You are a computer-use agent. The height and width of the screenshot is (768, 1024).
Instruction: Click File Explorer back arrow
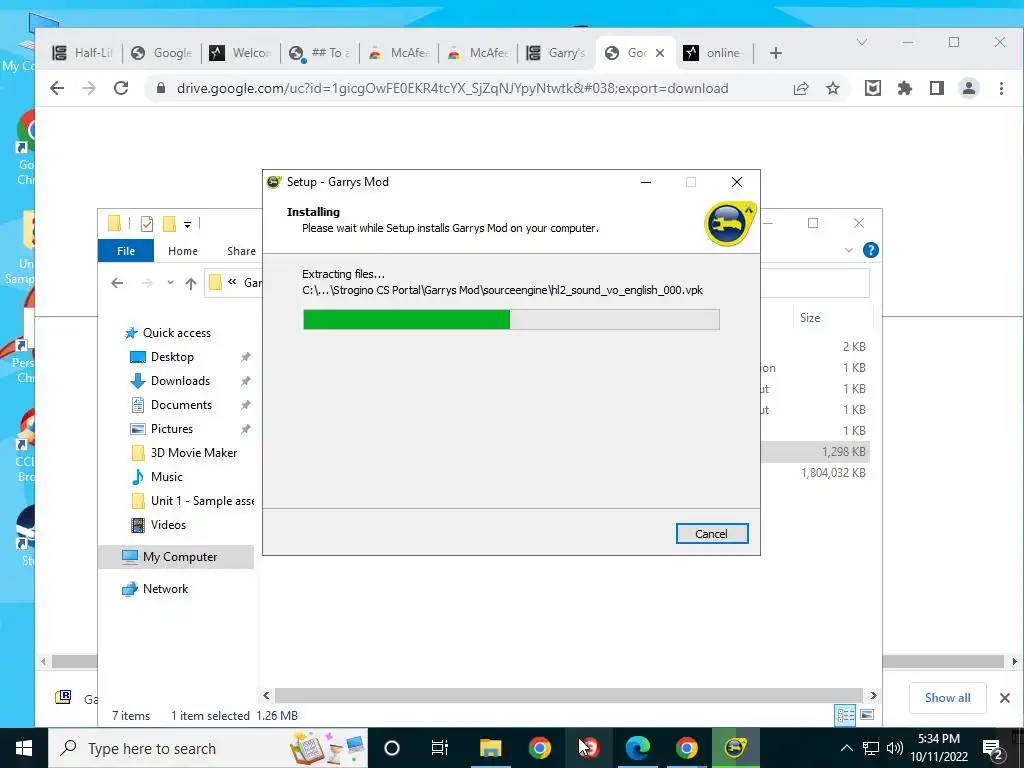117,283
